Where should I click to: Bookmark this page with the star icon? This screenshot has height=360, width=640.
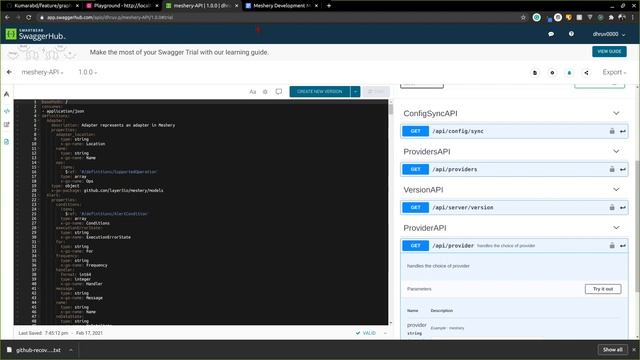(x=523, y=18)
